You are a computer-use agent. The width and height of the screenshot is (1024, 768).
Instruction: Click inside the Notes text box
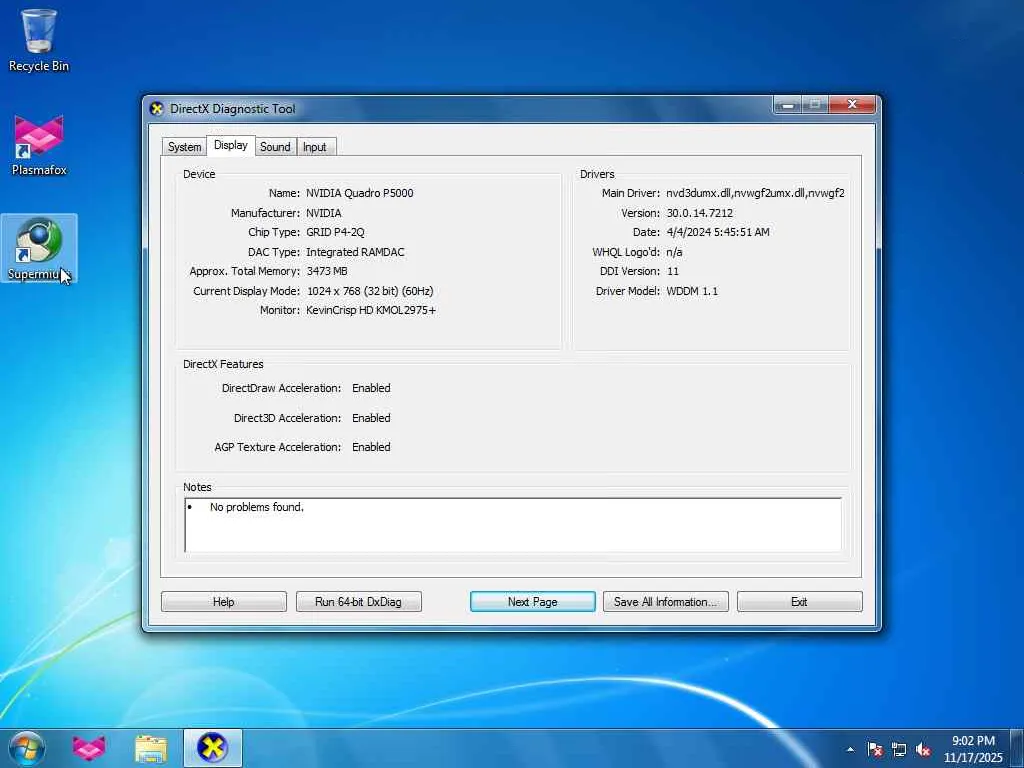[513, 525]
